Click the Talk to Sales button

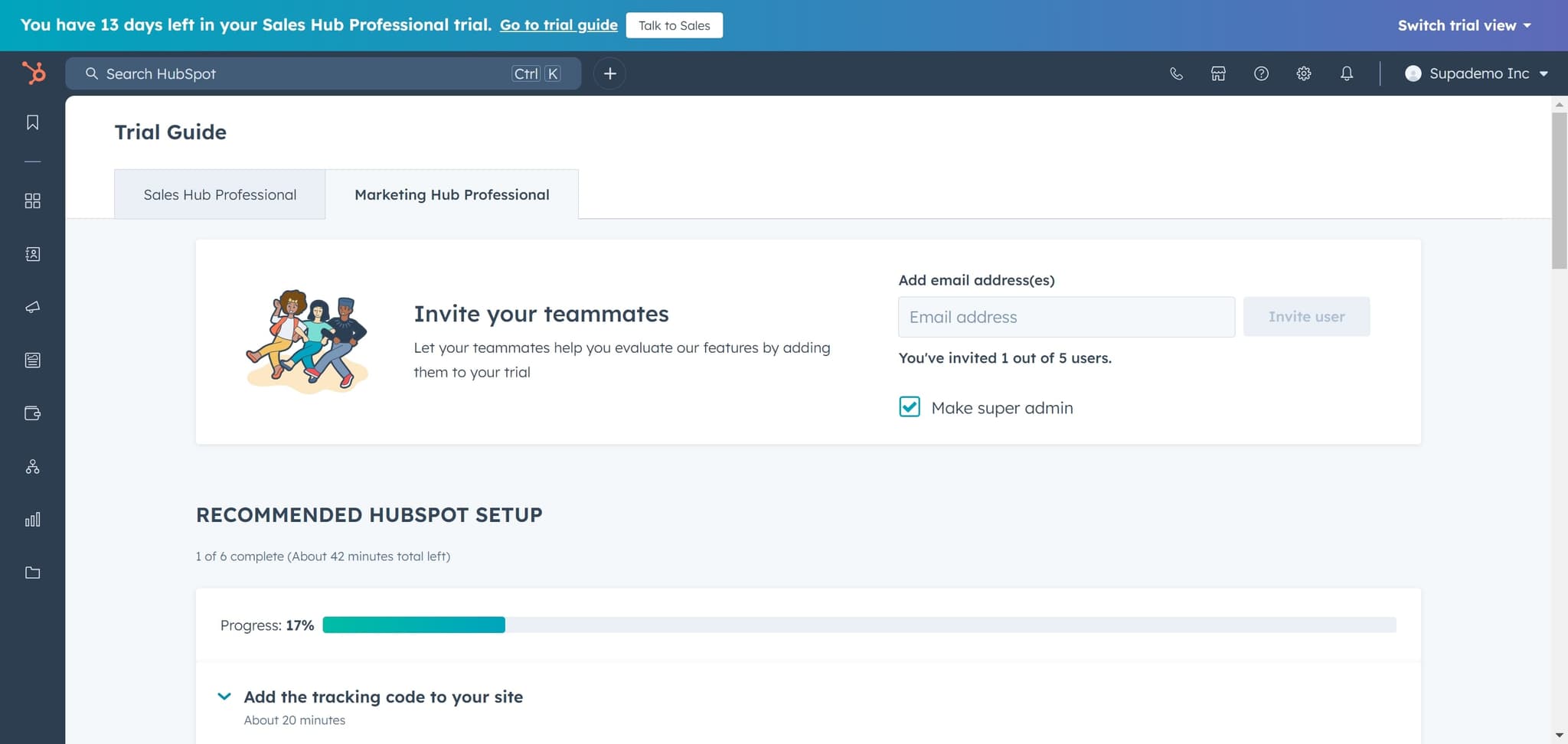[674, 24]
